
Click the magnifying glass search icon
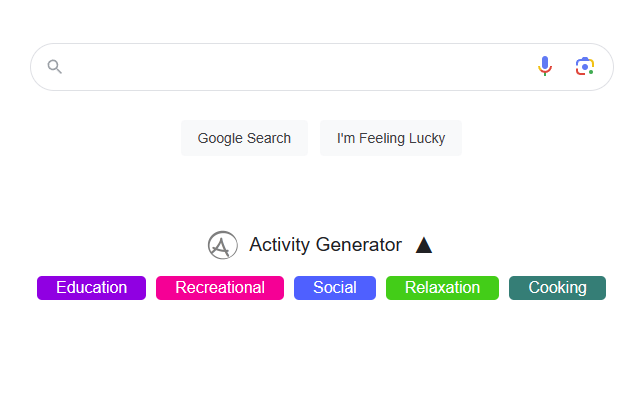tap(55, 67)
